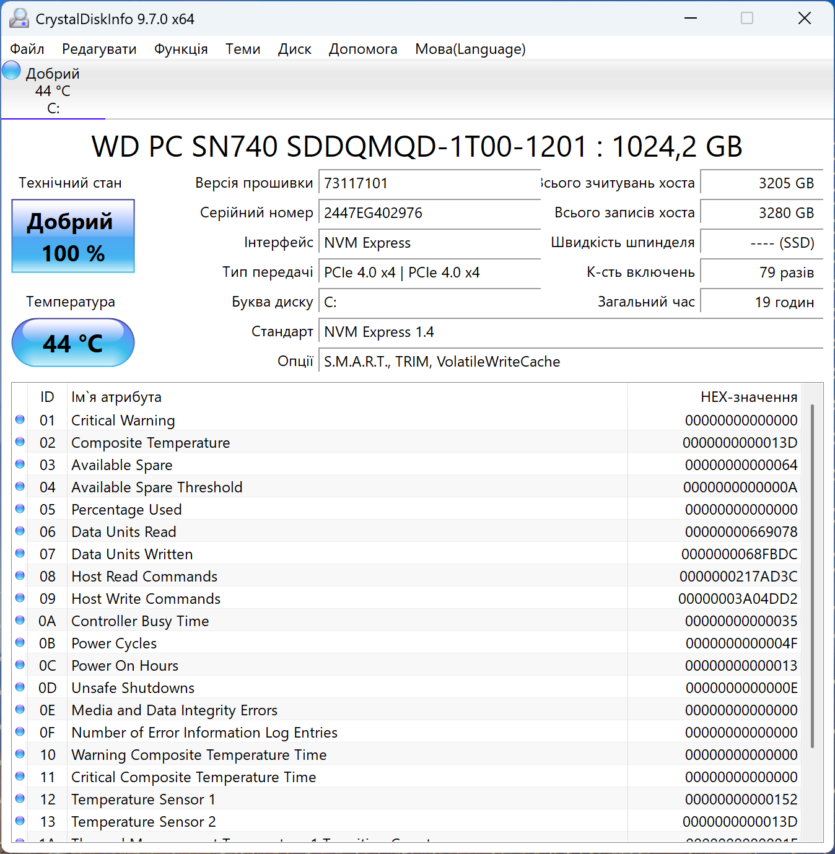Click the Добрий 100 % health status button
The width and height of the screenshot is (835, 854).
[x=73, y=236]
